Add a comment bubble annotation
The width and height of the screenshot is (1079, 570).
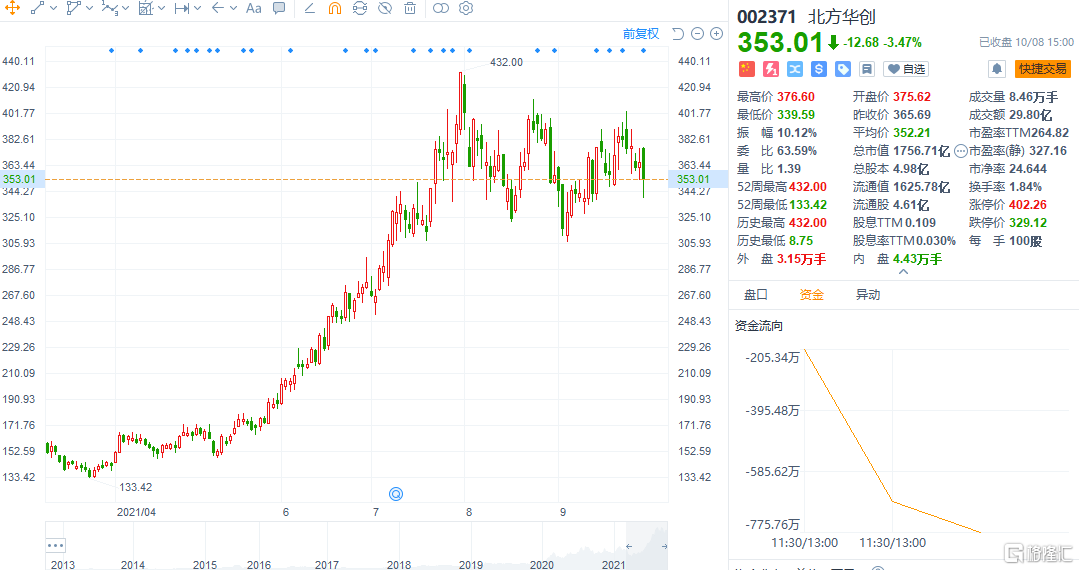[279, 8]
